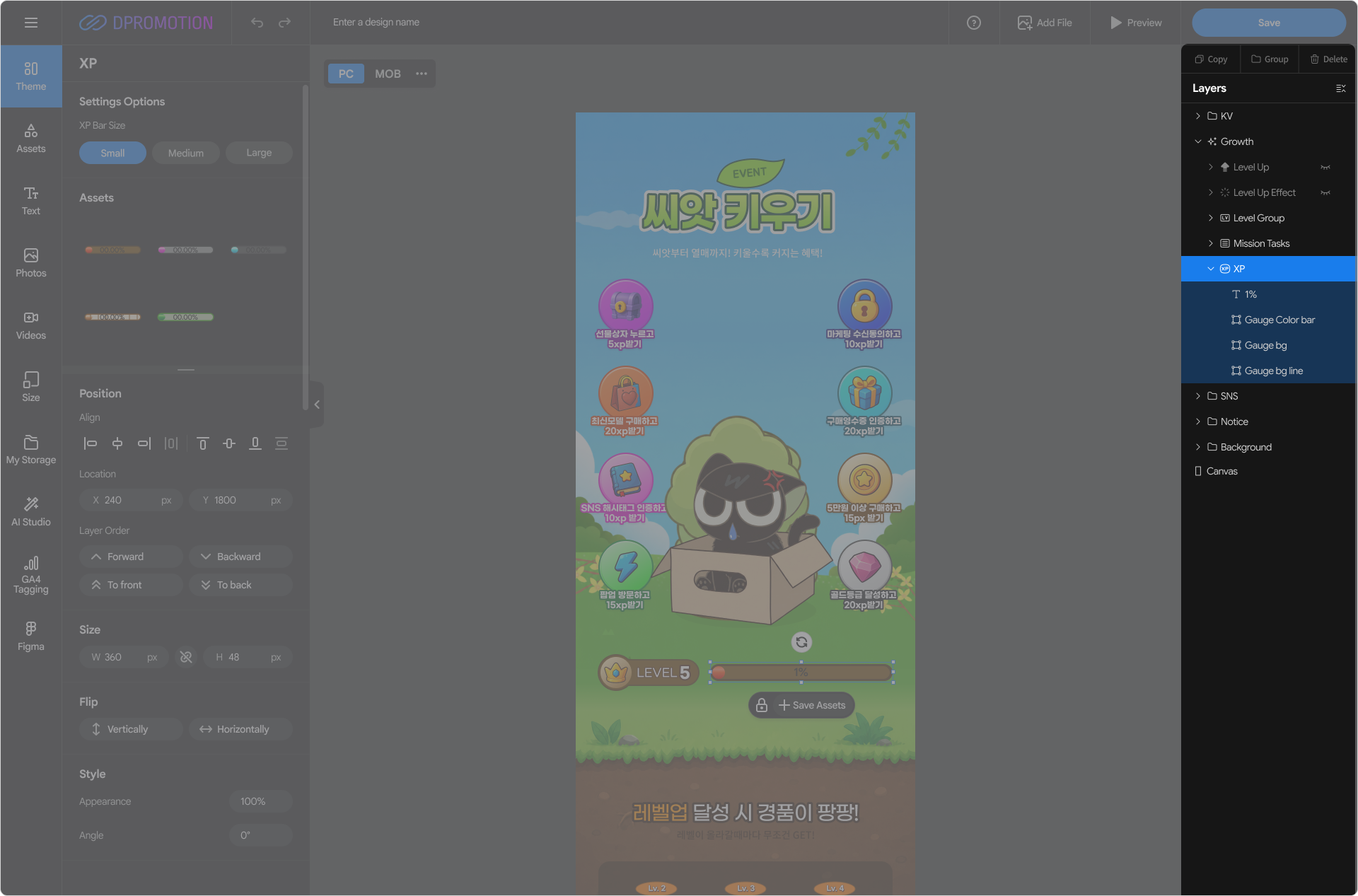Expand the Background layer folder
The height and width of the screenshot is (896, 1358).
1198,447
